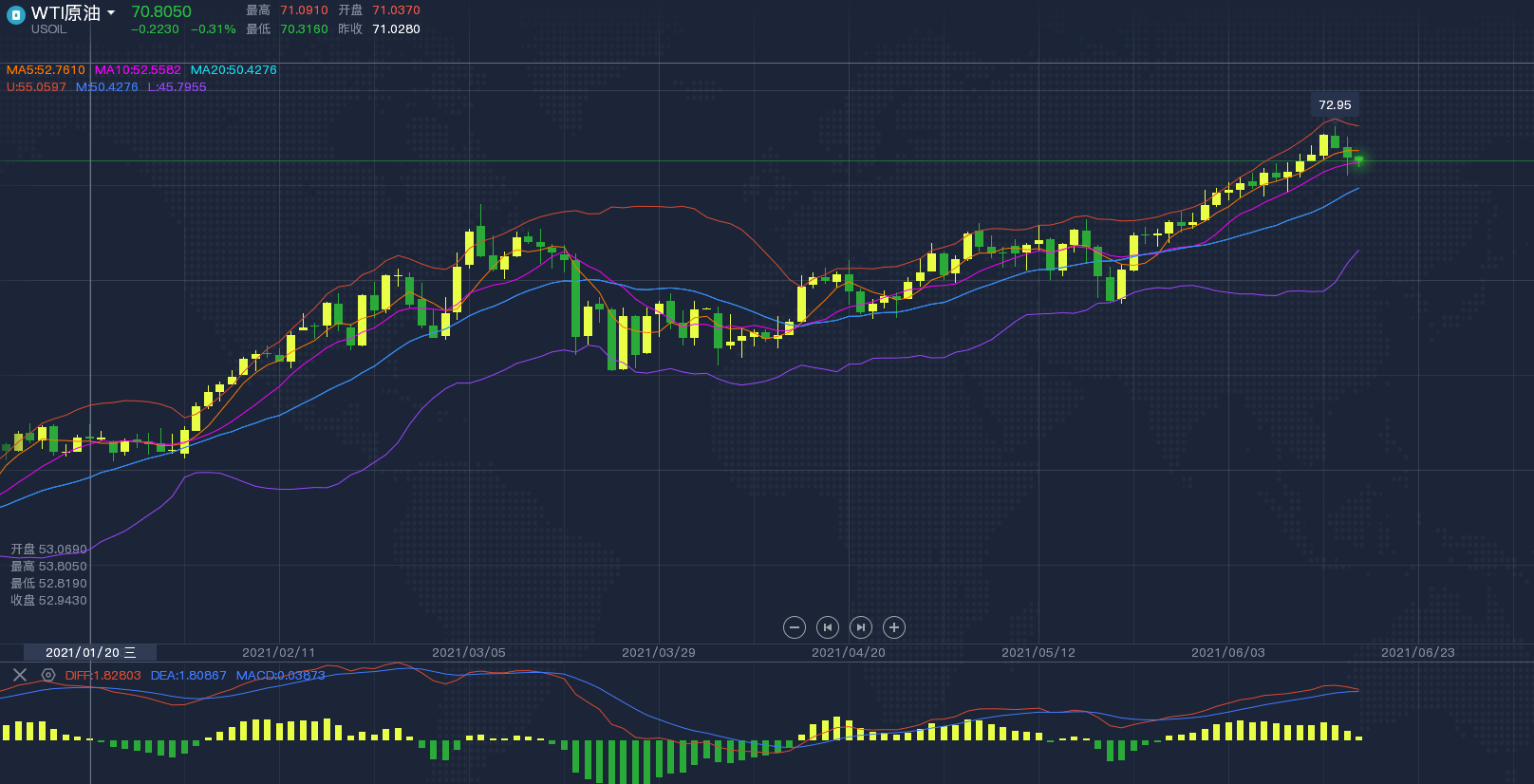Open the WTI原油 symbol dropdown arrow

click(111, 12)
